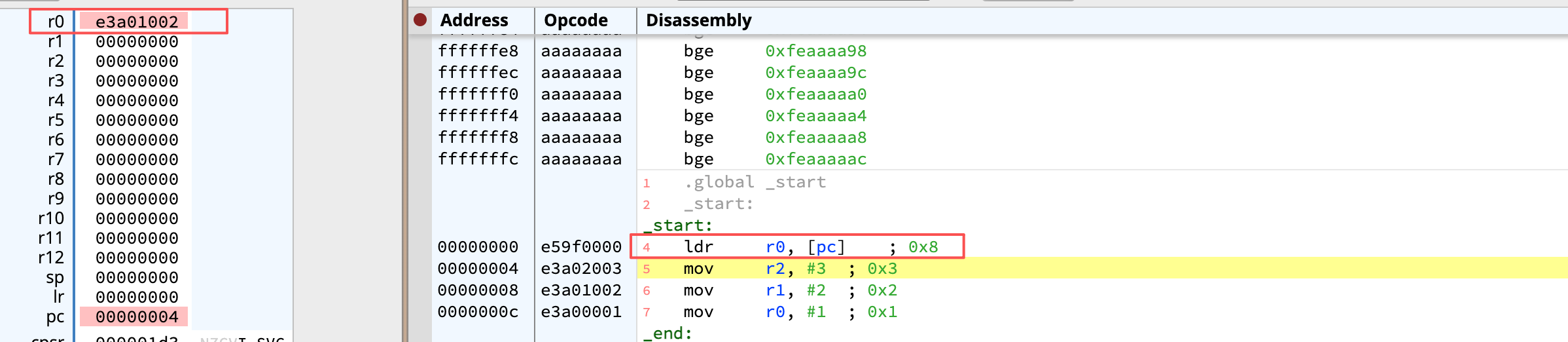Toggle breakpoint in gutter beside address 00000008

(420, 290)
